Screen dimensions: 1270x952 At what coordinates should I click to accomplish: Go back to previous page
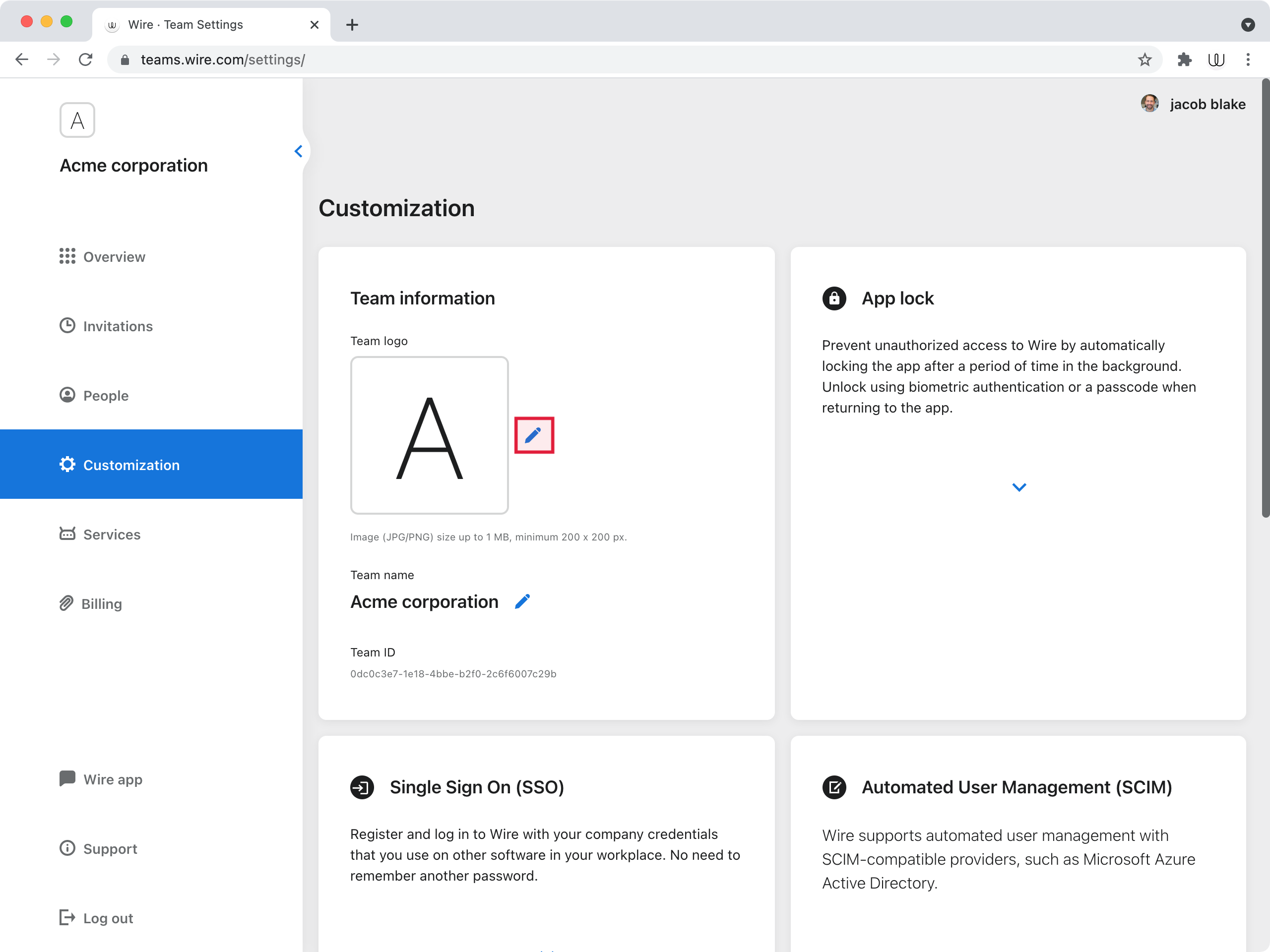click(x=22, y=59)
